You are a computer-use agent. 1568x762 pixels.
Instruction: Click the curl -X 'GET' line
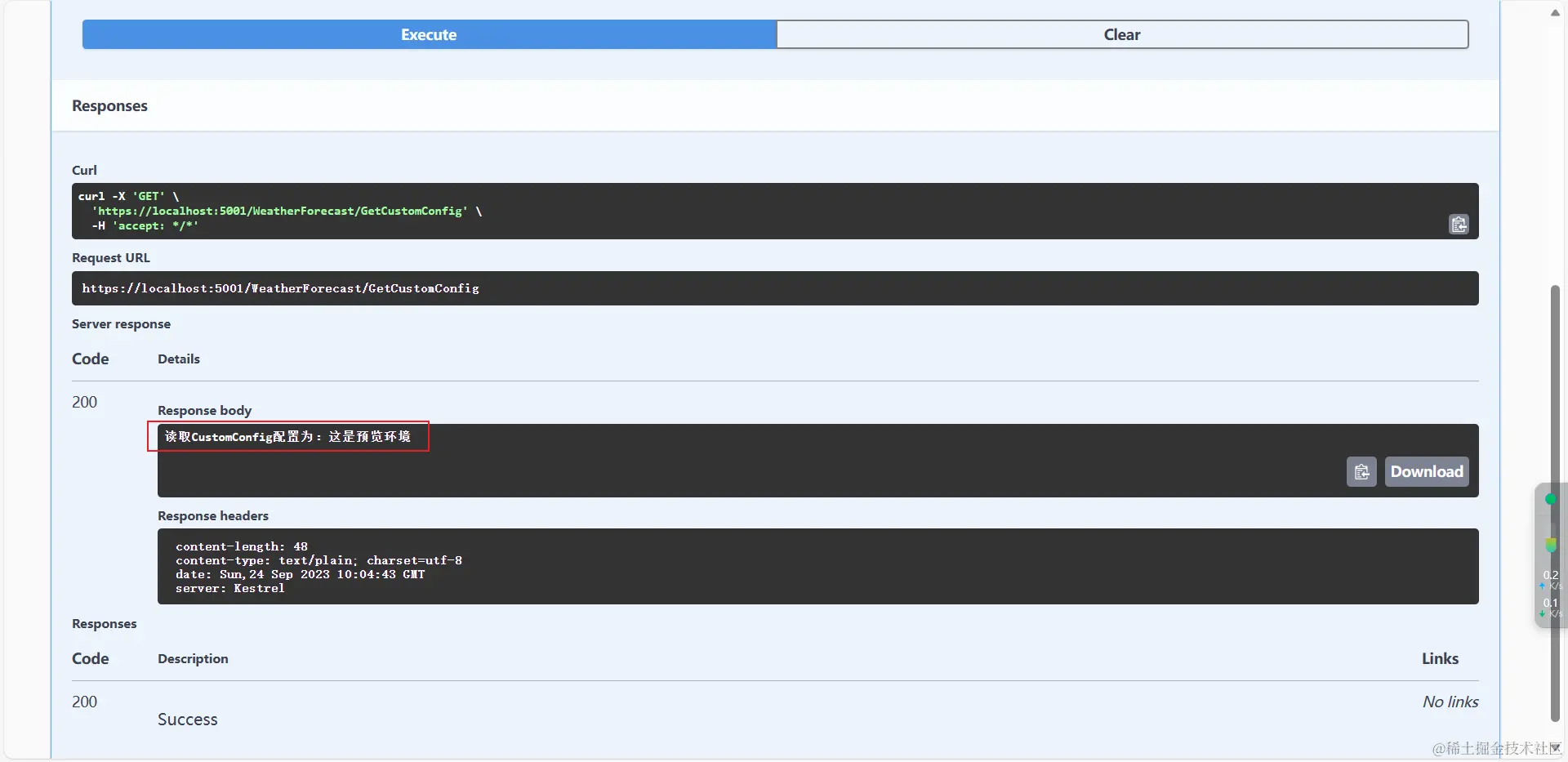(128, 196)
